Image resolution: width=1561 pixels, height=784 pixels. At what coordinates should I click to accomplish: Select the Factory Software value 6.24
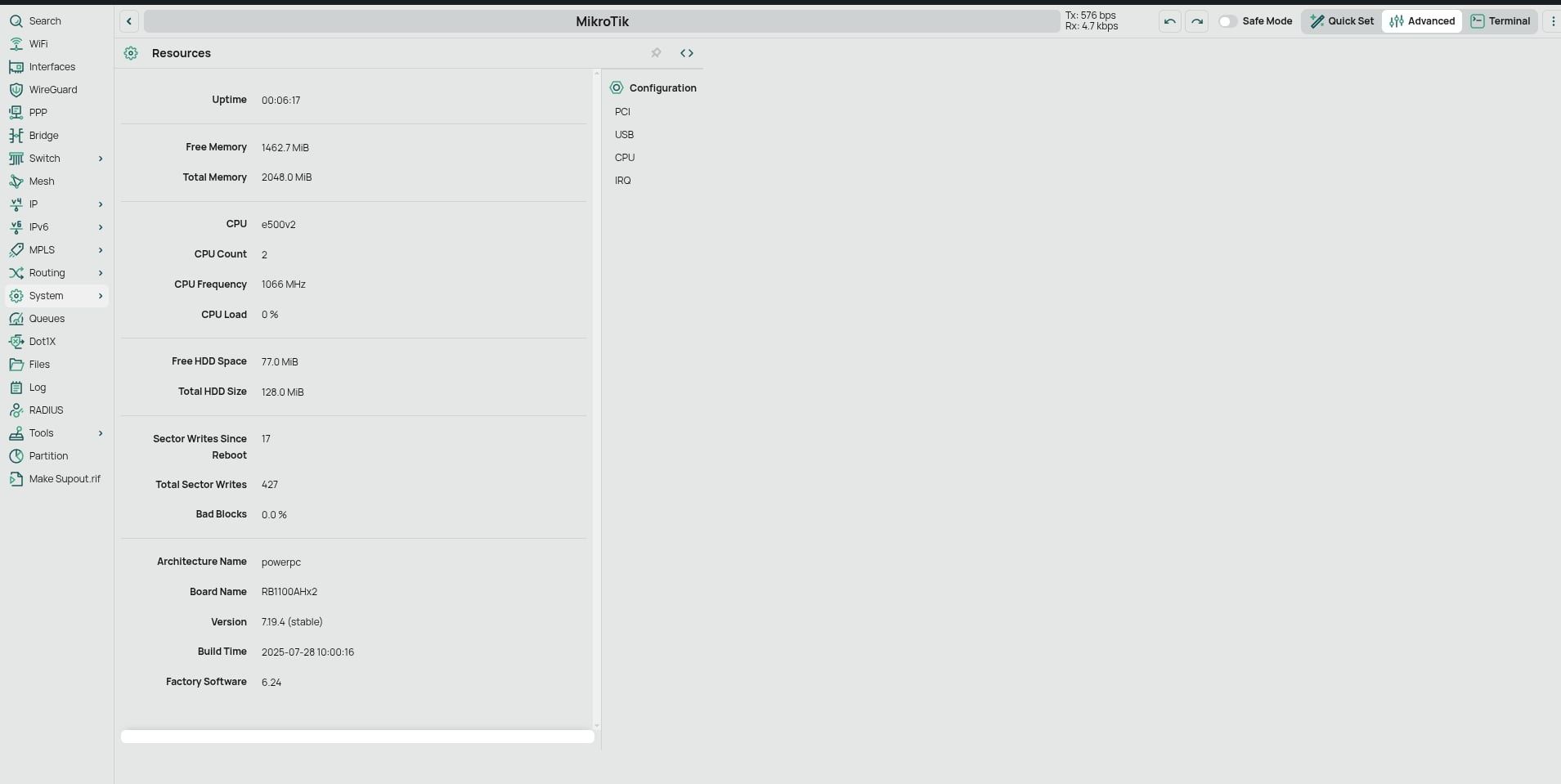click(271, 683)
